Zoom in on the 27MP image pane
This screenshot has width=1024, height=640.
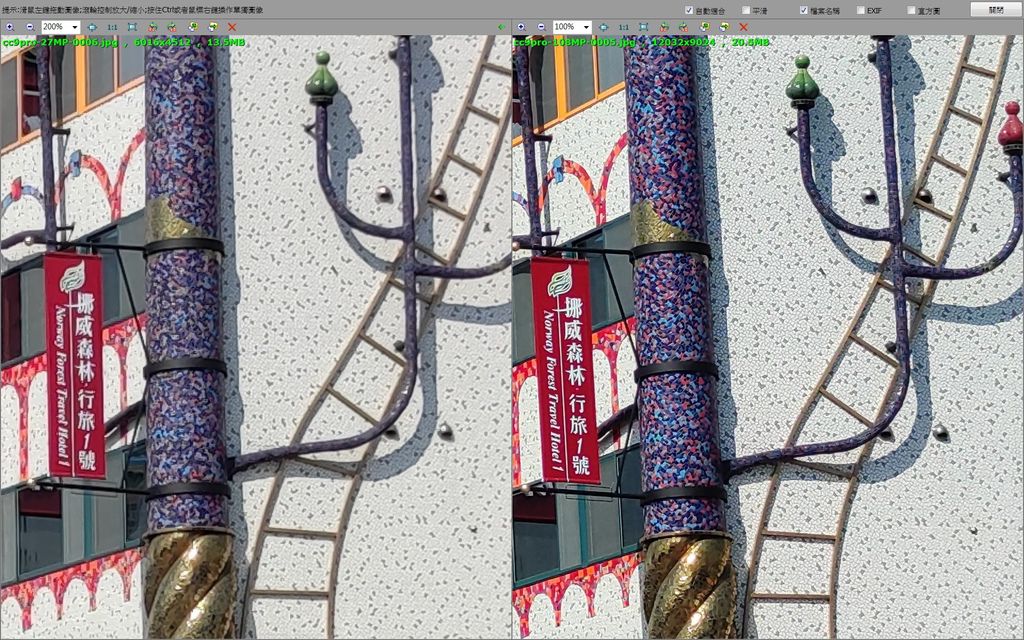pyautogui.click(x=10, y=27)
